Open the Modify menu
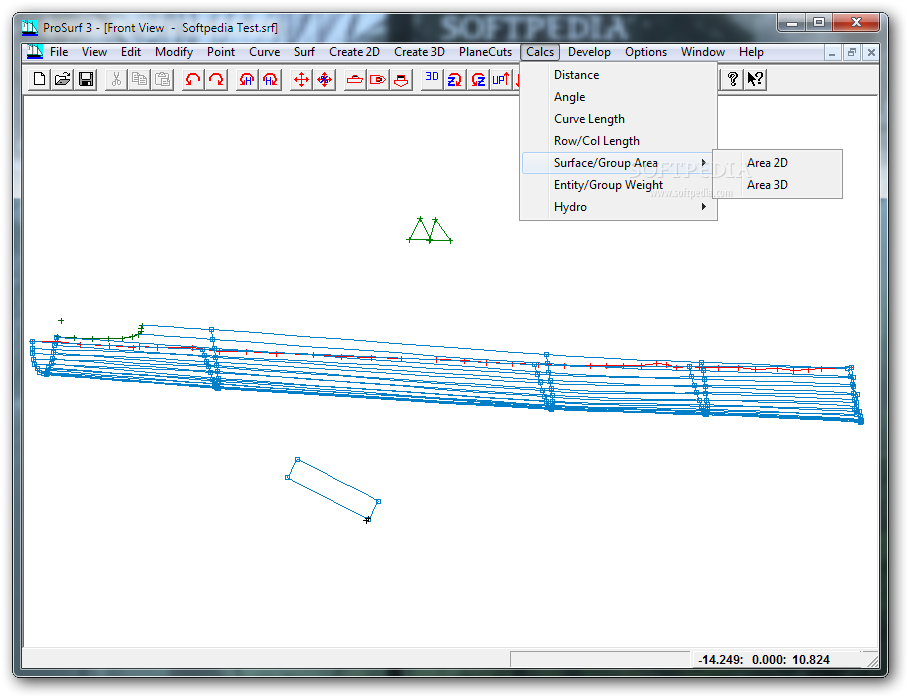This screenshot has height=698, width=909. click(x=174, y=52)
